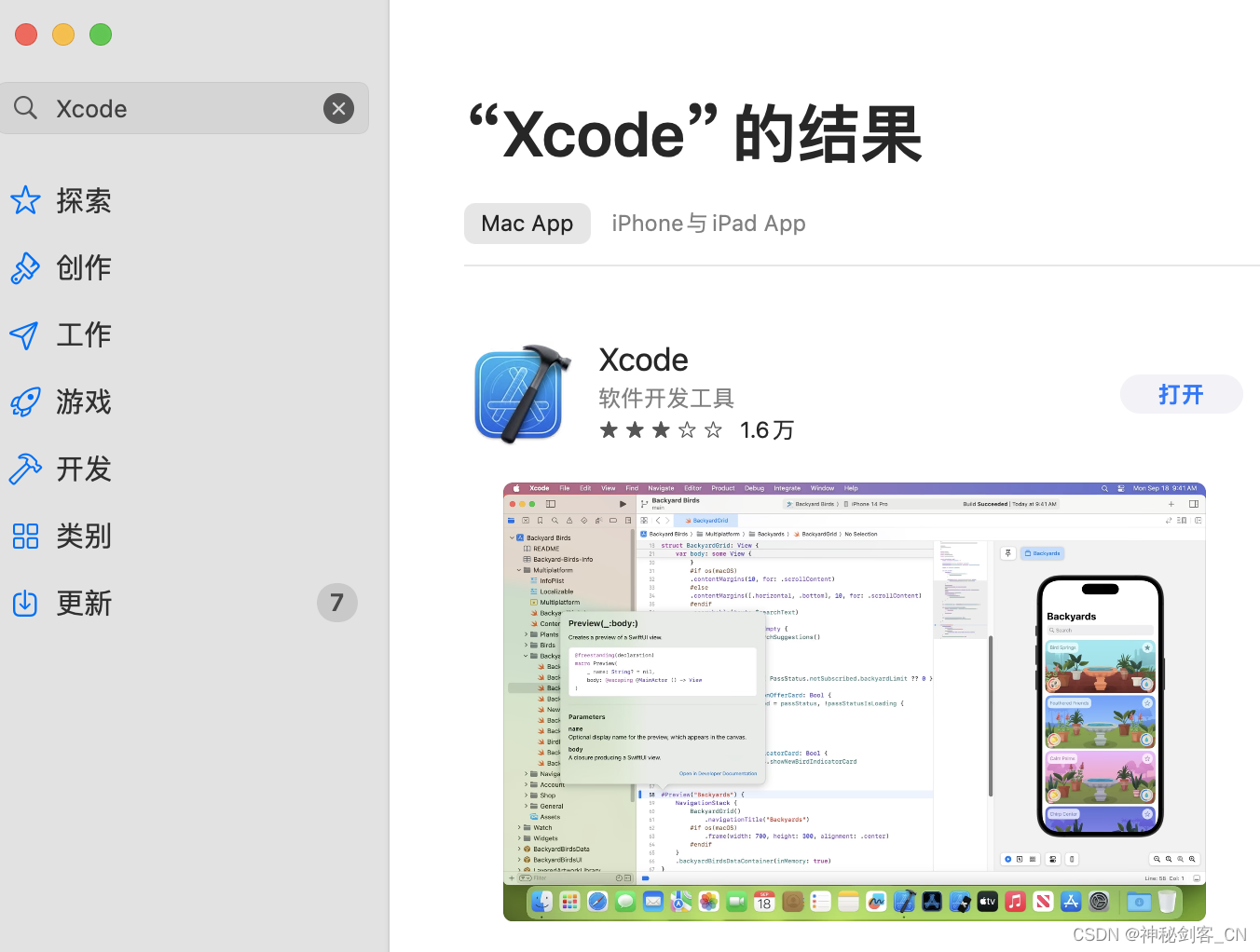Open the Xcode app title link
The width and height of the screenshot is (1260, 952).
point(643,360)
